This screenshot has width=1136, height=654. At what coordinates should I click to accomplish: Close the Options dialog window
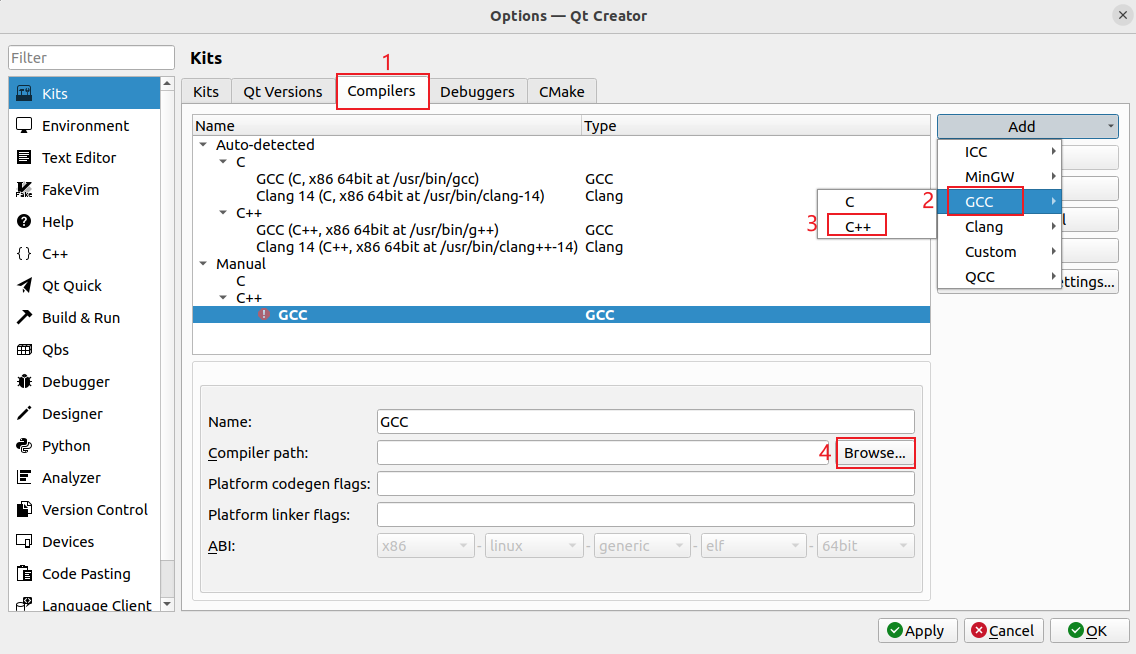coord(1122,15)
